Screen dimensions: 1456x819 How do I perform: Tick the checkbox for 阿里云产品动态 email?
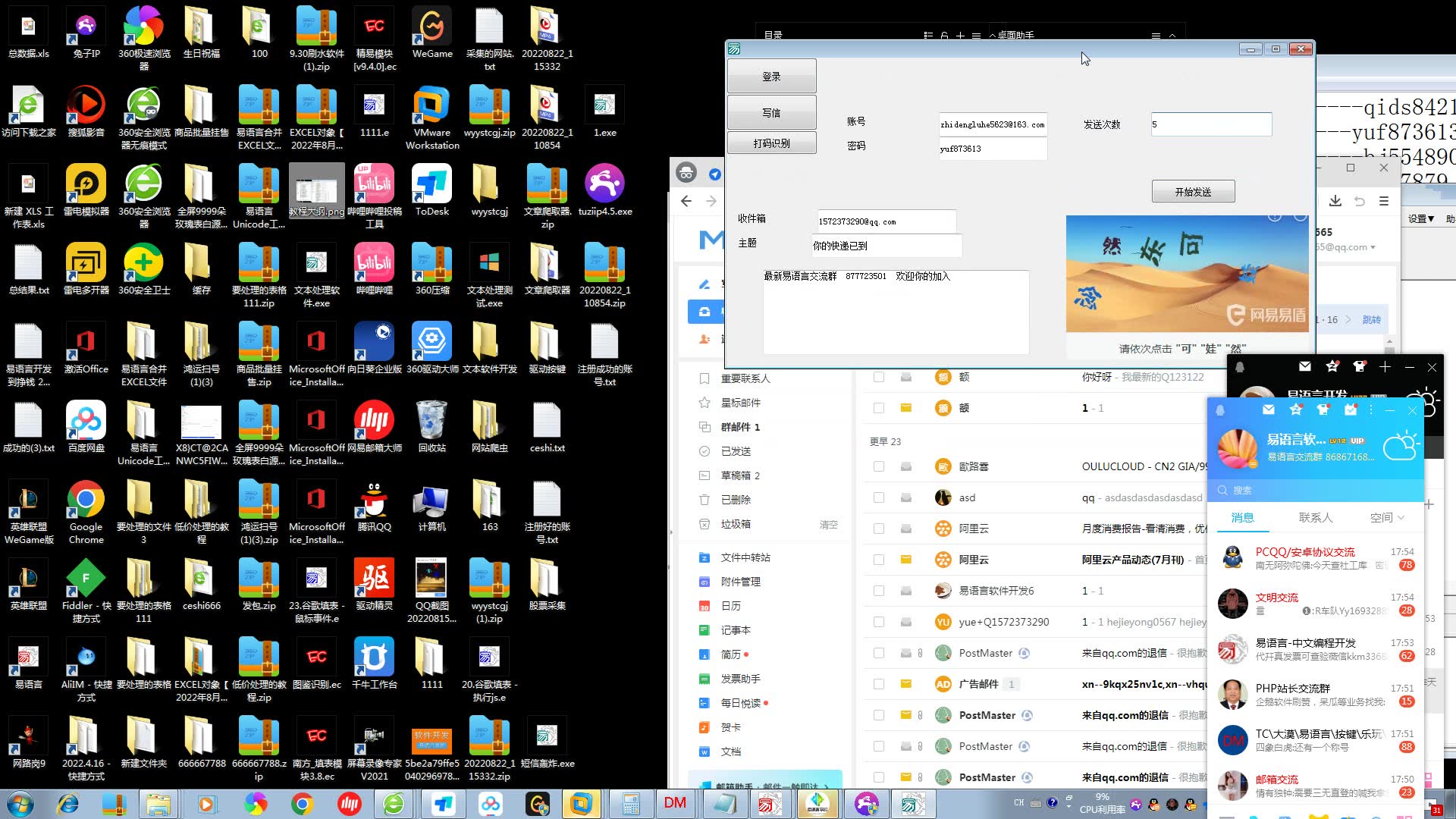point(879,560)
